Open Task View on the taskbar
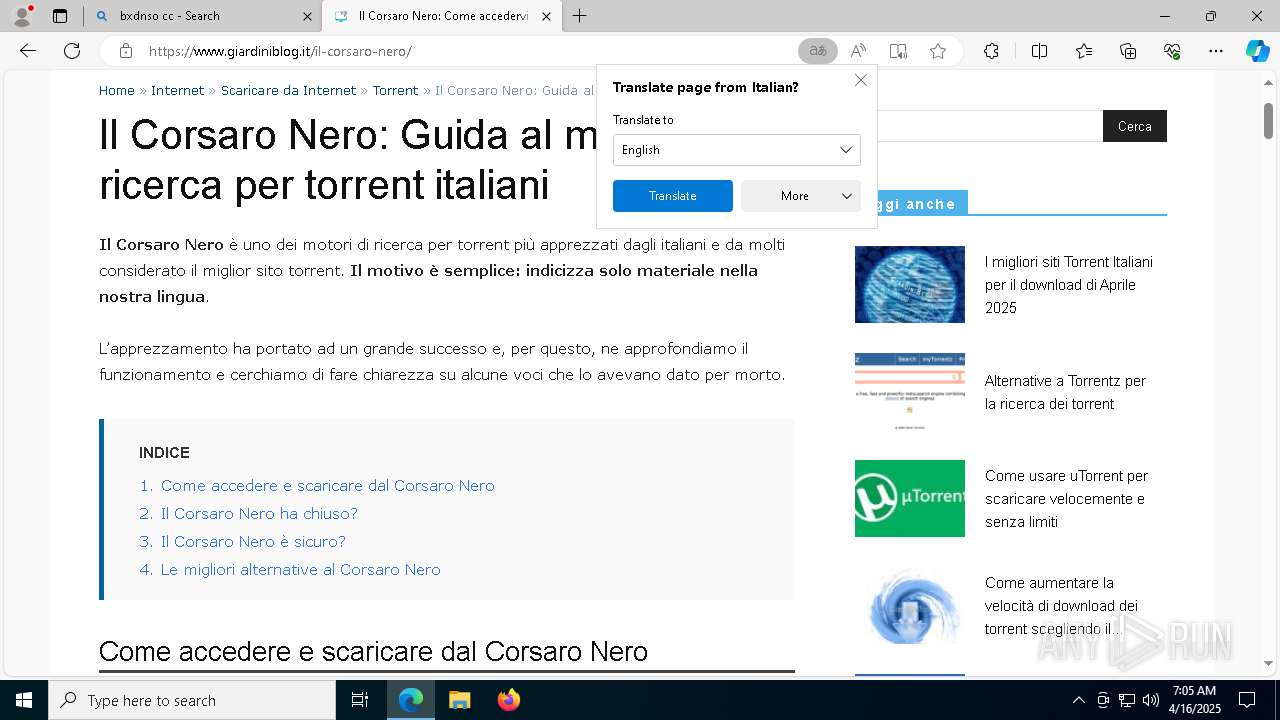The height and width of the screenshot is (720, 1280). 360,700
